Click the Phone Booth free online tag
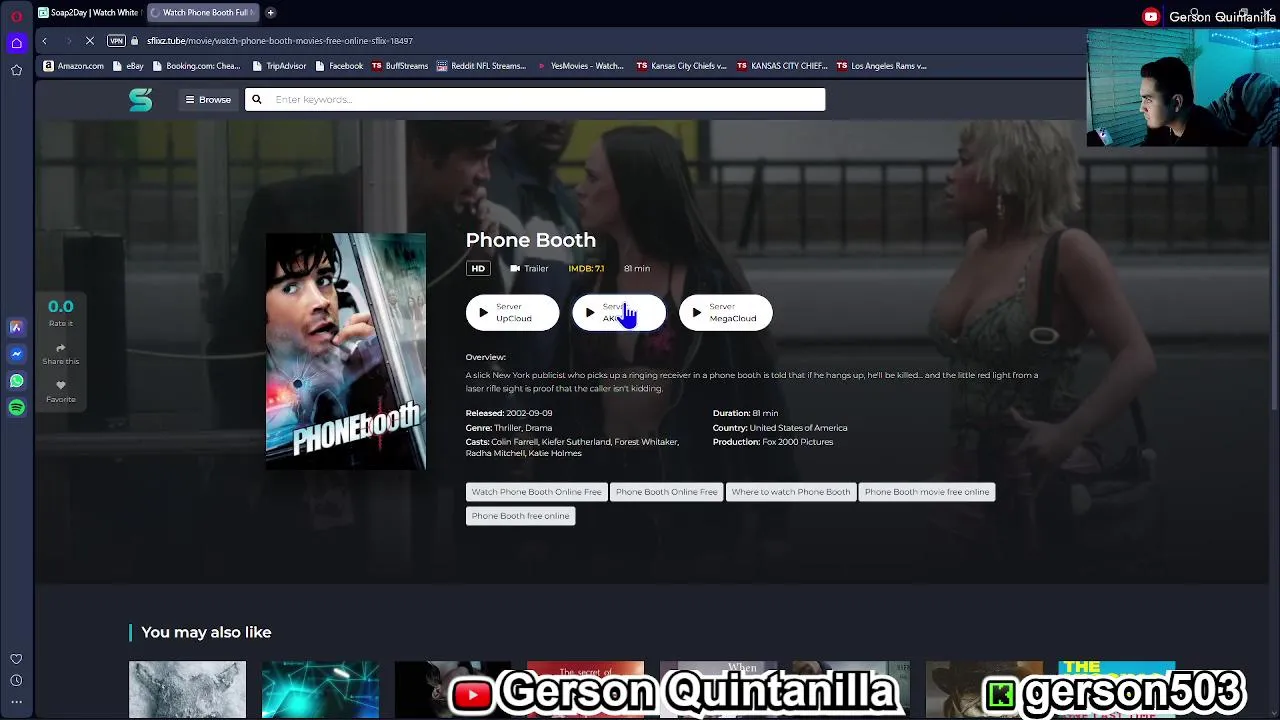 (x=520, y=516)
